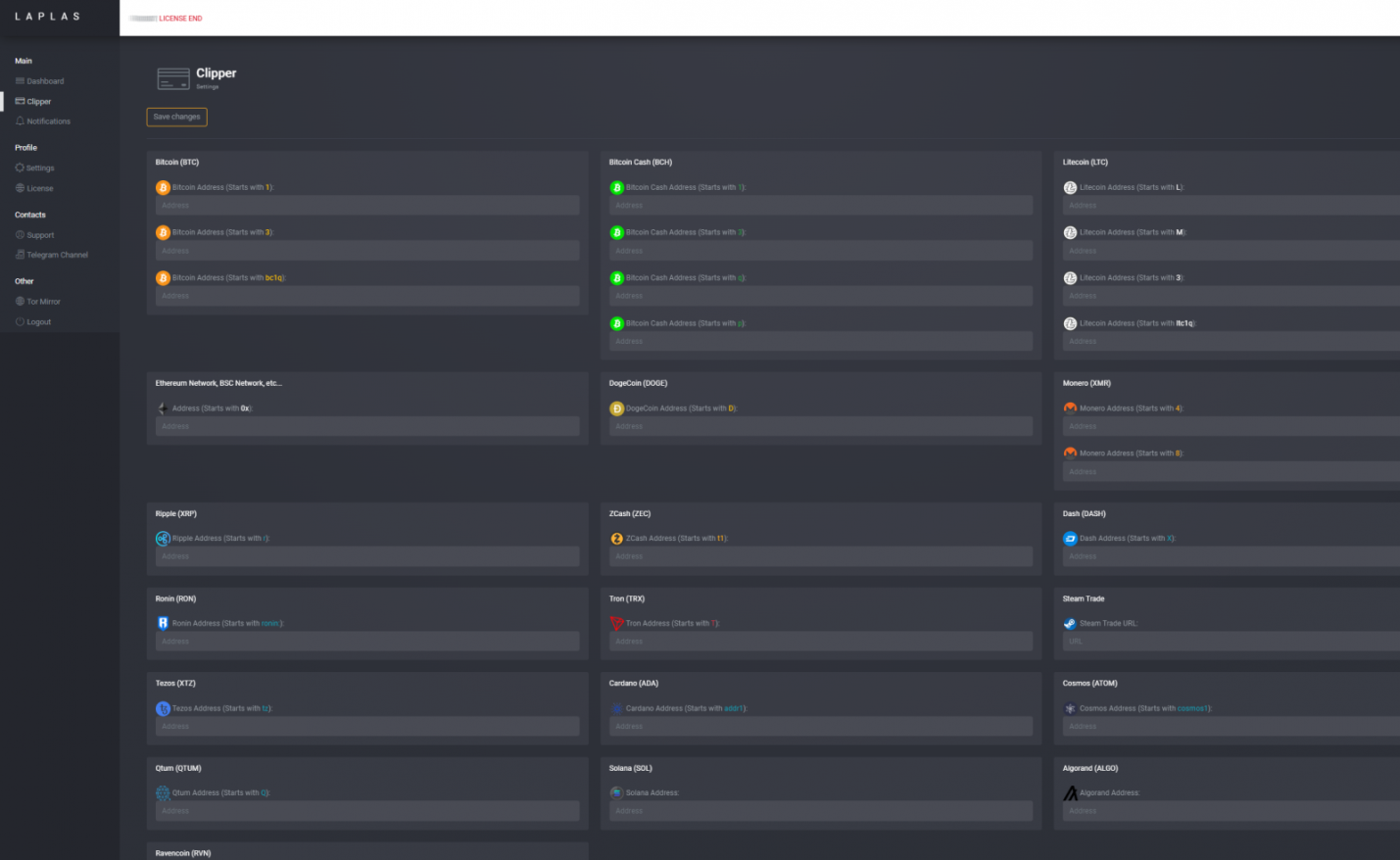Image resolution: width=1400 pixels, height=860 pixels.
Task: Focus Bitcoin Cash 'Starts with p' address field
Action: pyautogui.click(x=821, y=342)
